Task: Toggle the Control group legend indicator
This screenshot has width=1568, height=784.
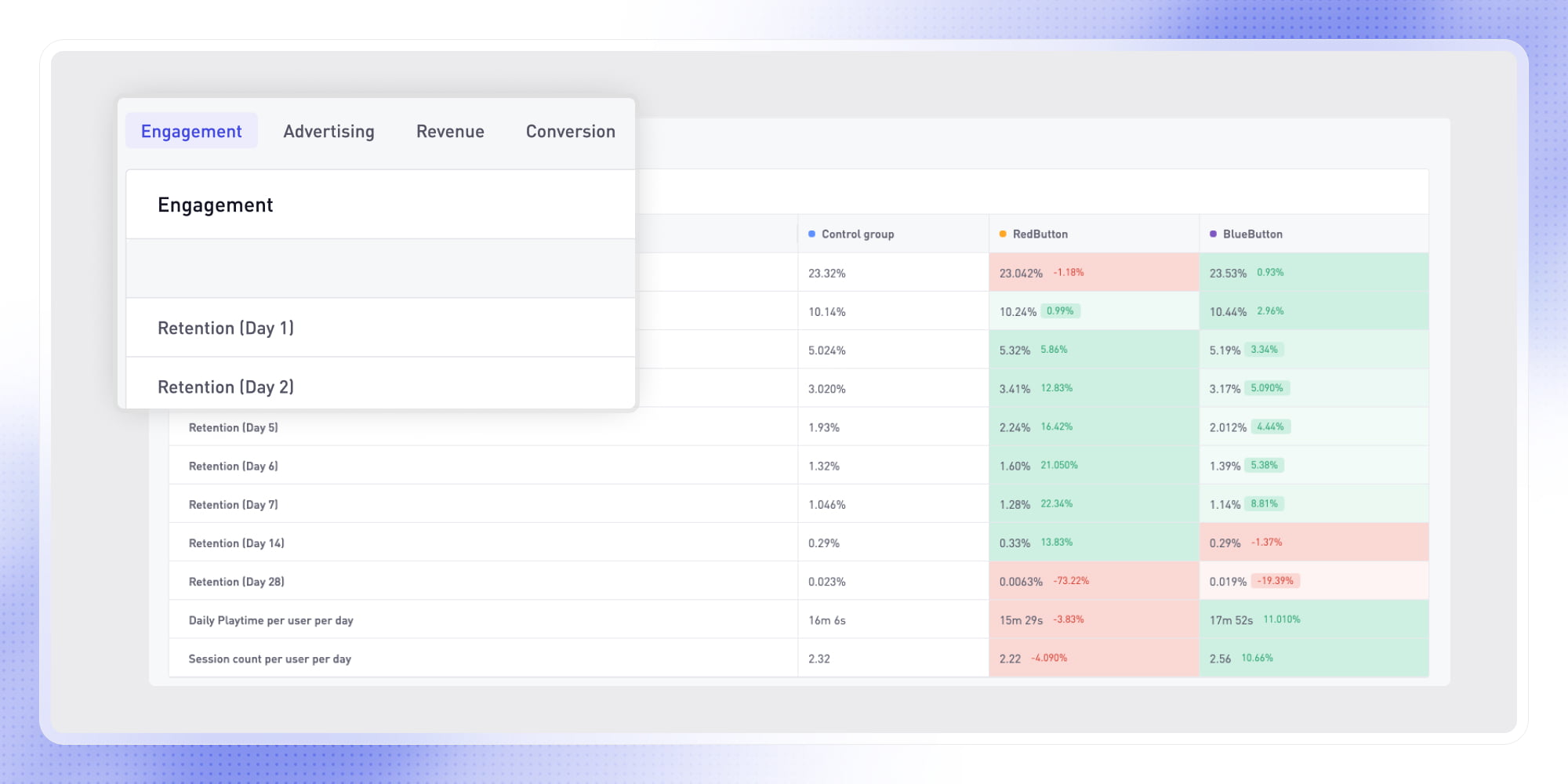Action: coord(812,233)
